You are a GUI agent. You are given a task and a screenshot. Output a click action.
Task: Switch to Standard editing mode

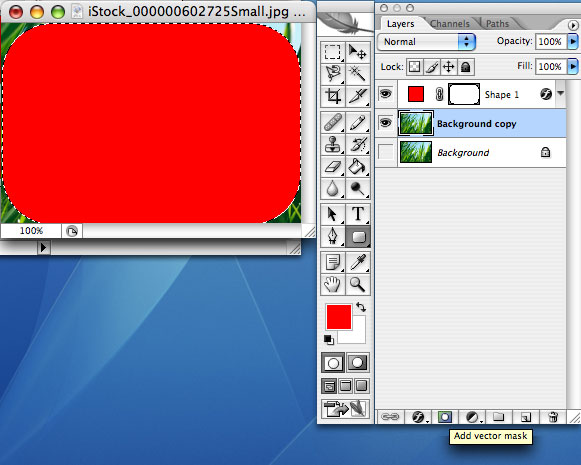333,363
